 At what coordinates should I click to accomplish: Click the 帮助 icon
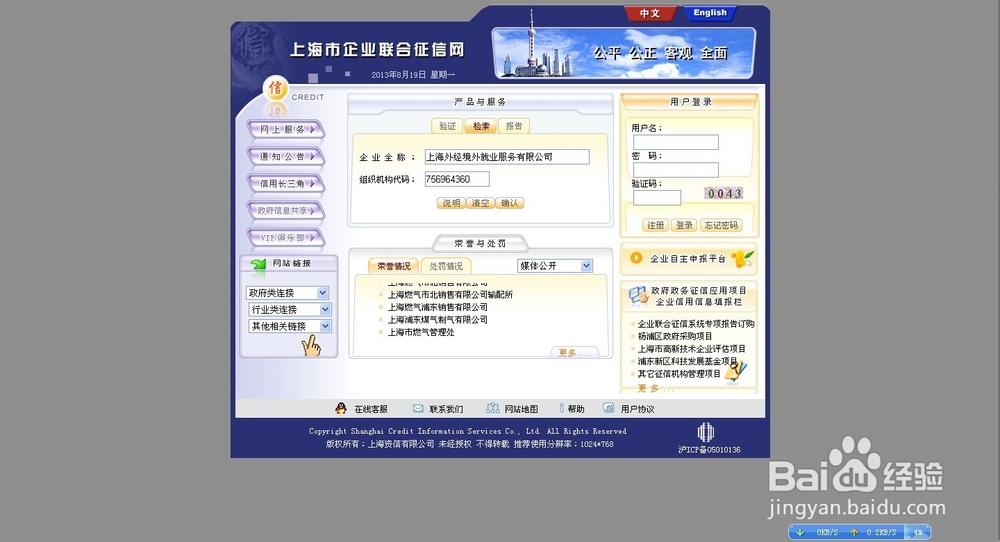coord(562,408)
